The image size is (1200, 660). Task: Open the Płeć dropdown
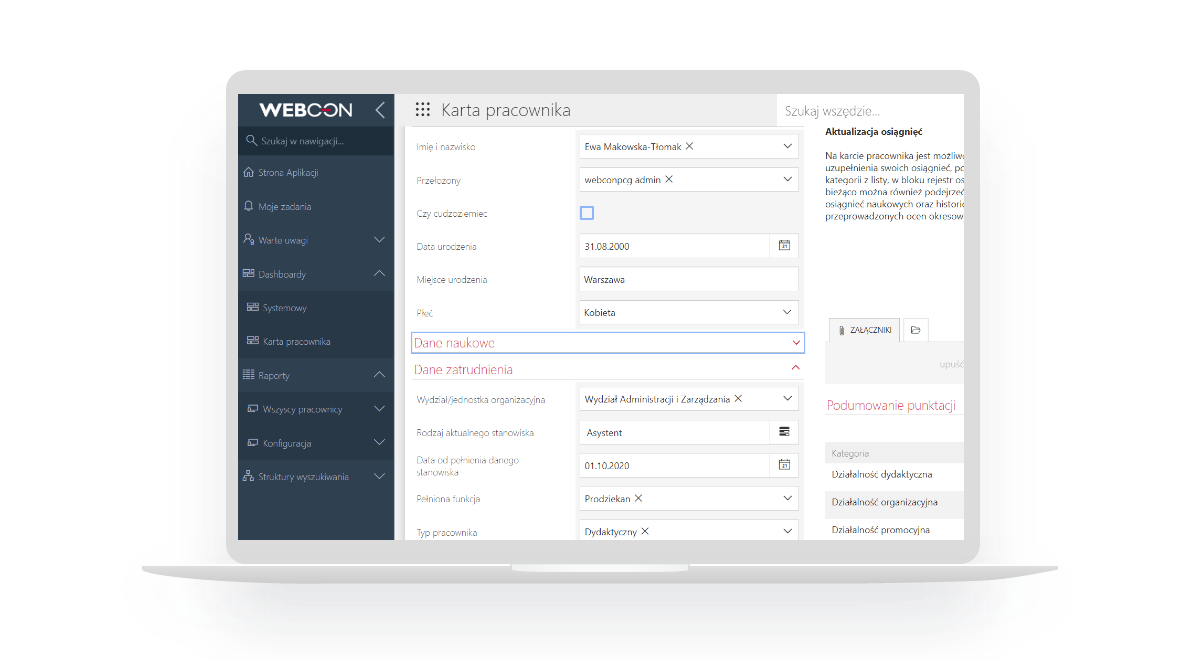[x=786, y=313]
